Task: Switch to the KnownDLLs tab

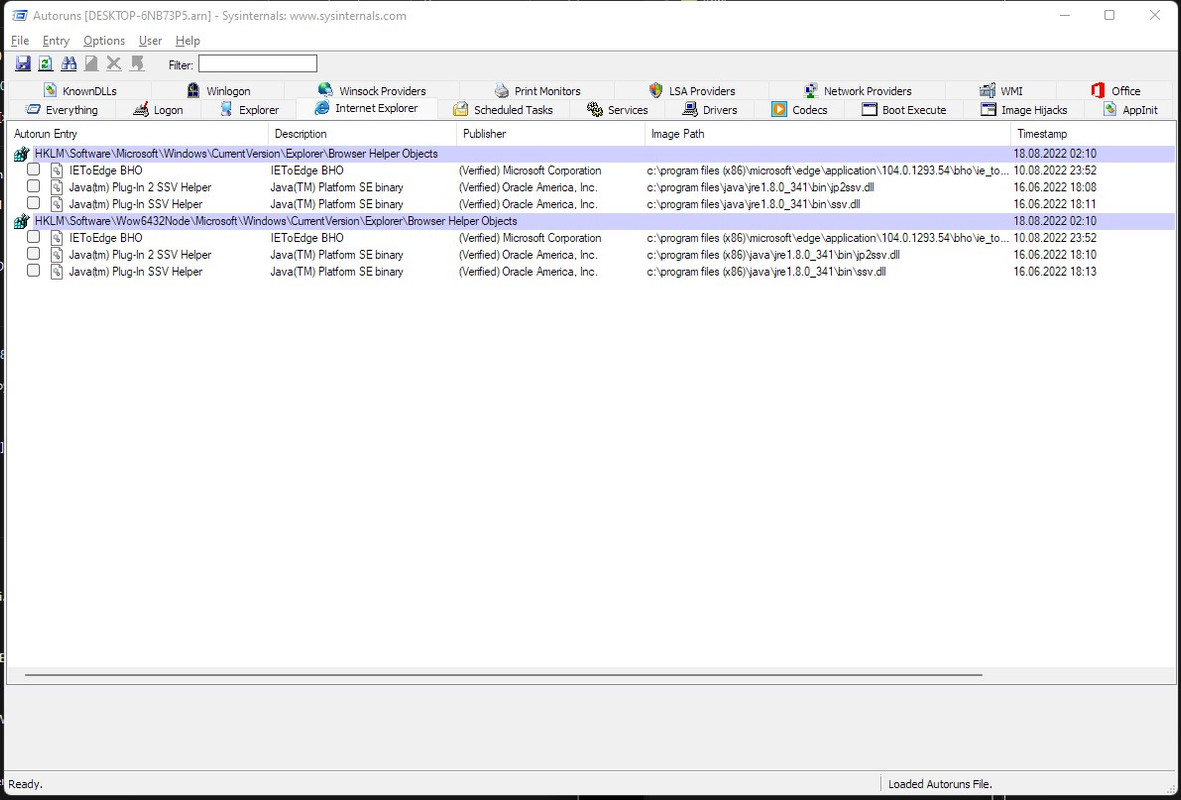Action: coord(80,91)
